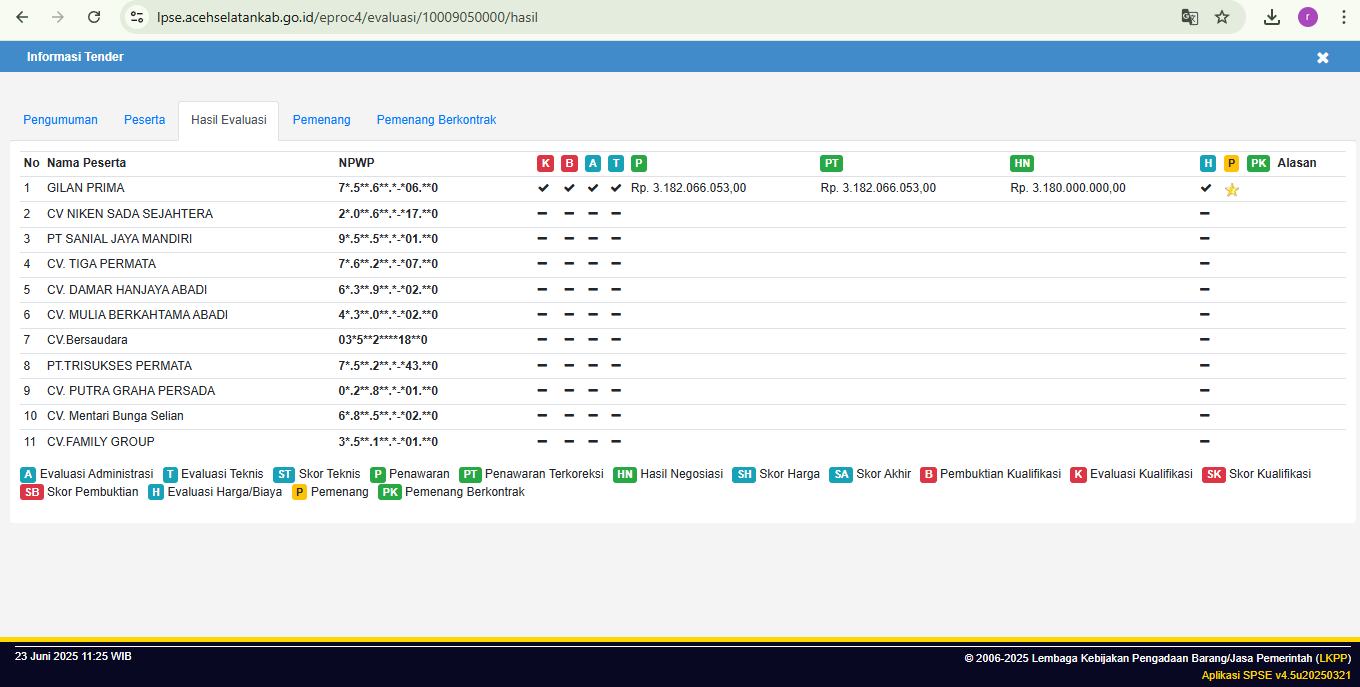Click the winner star icon for GILAN PRIMA

pyautogui.click(x=1232, y=189)
